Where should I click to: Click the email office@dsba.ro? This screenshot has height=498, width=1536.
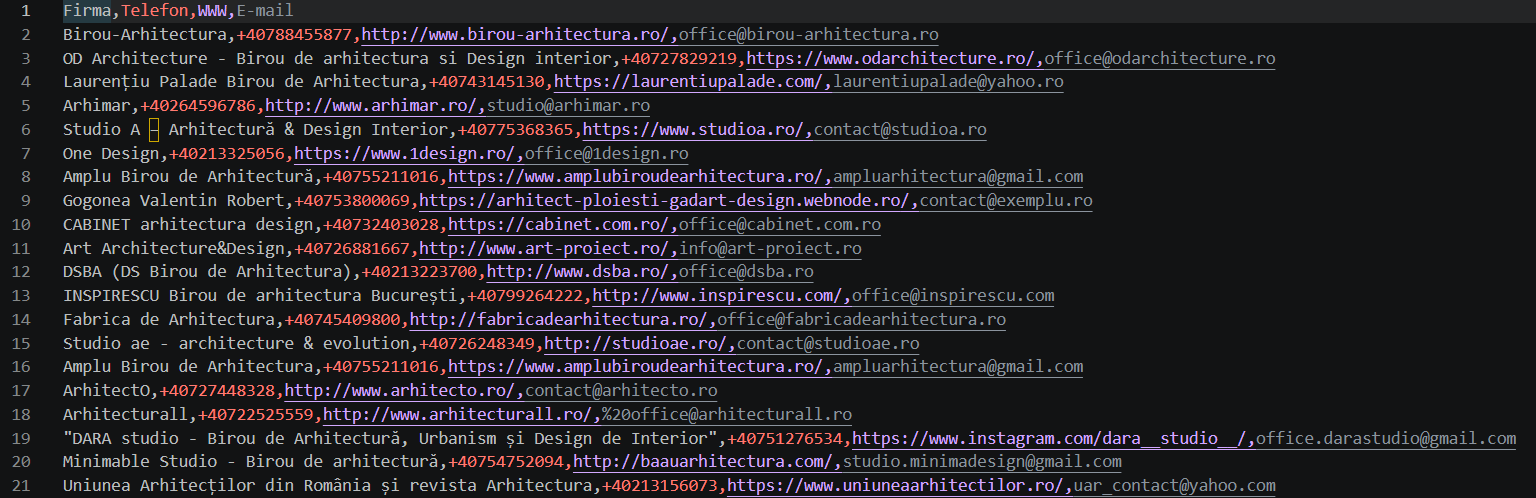746,272
